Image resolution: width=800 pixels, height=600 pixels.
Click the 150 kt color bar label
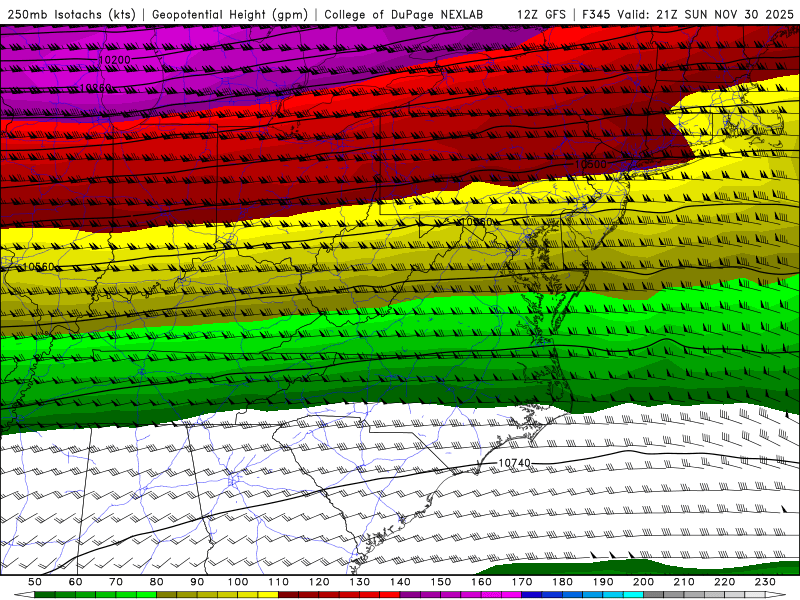click(x=441, y=582)
